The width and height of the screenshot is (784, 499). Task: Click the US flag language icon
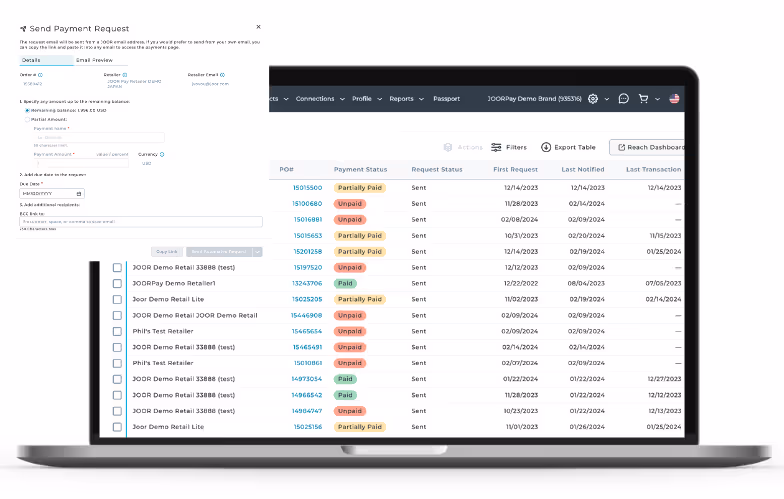pyautogui.click(x=674, y=98)
